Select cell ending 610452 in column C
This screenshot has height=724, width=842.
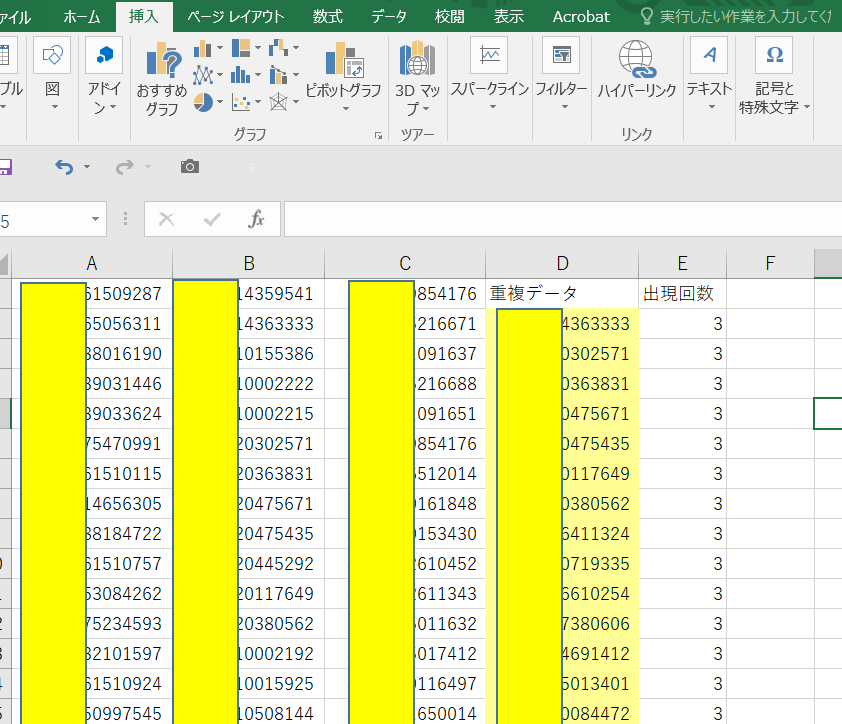pyautogui.click(x=405, y=564)
